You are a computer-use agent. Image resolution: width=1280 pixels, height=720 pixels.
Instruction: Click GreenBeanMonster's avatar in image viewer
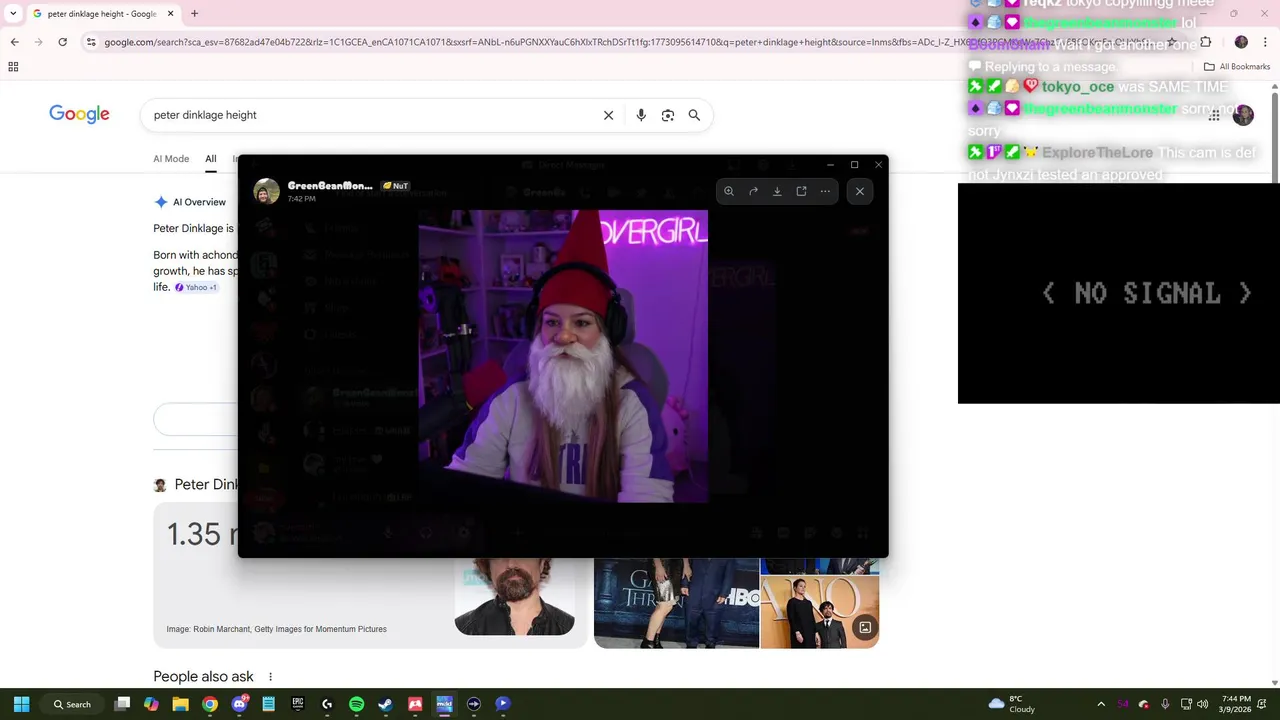(266, 191)
